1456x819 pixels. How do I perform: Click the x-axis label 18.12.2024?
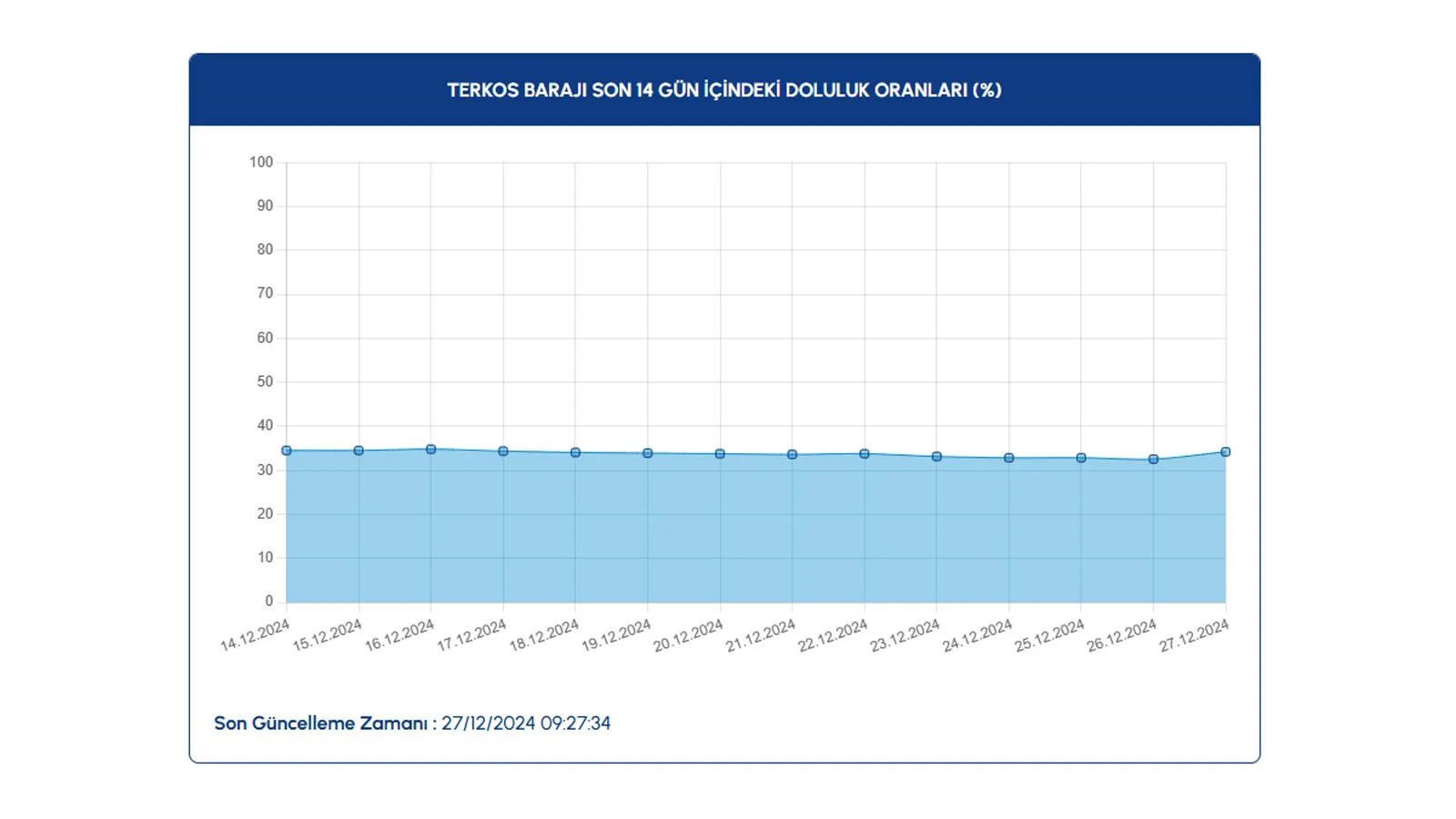pyautogui.click(x=543, y=634)
